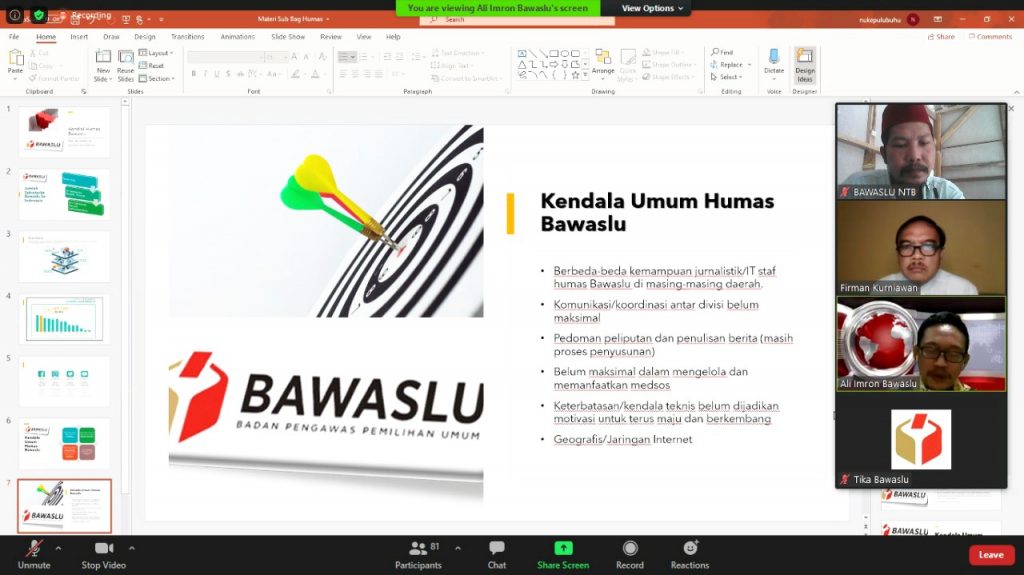
Task: Click the red Leave button
Action: point(990,555)
